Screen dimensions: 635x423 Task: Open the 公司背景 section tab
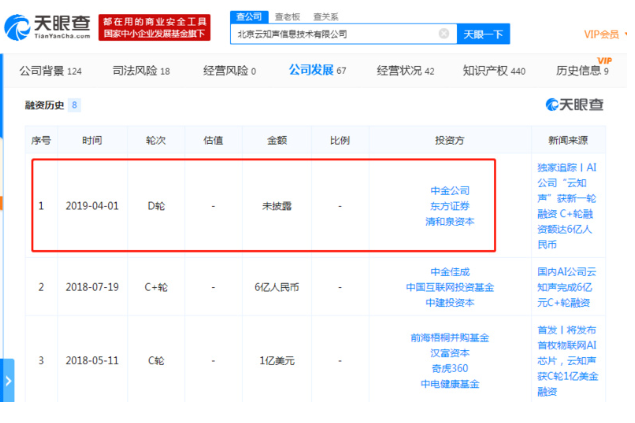pos(50,71)
